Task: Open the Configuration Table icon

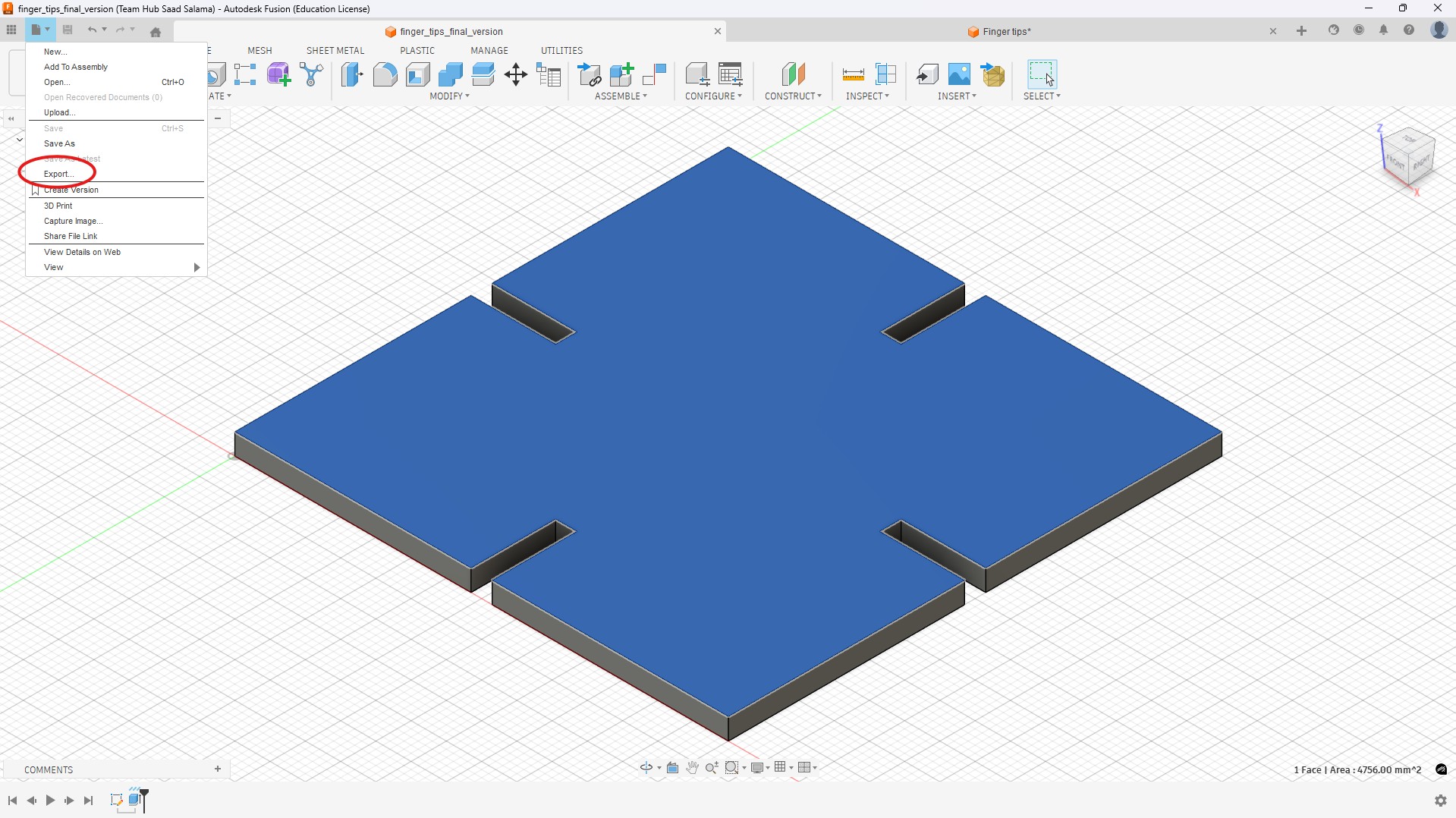Action: (731, 74)
